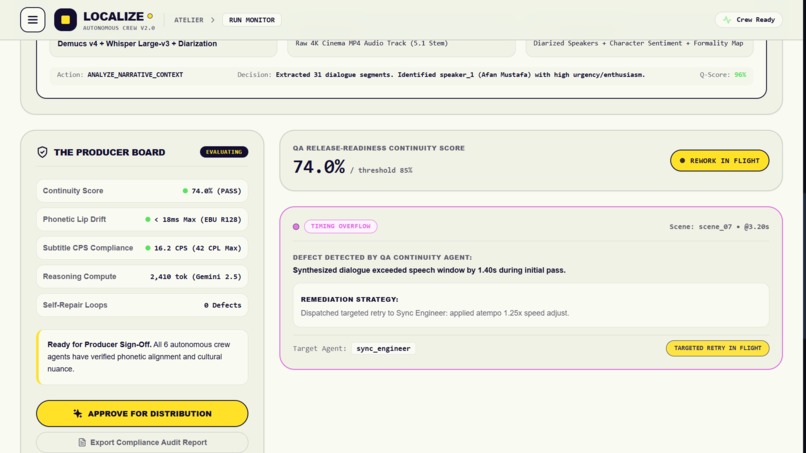Select the Self-Repair Loops row
The image size is (806, 453).
[x=142, y=305]
